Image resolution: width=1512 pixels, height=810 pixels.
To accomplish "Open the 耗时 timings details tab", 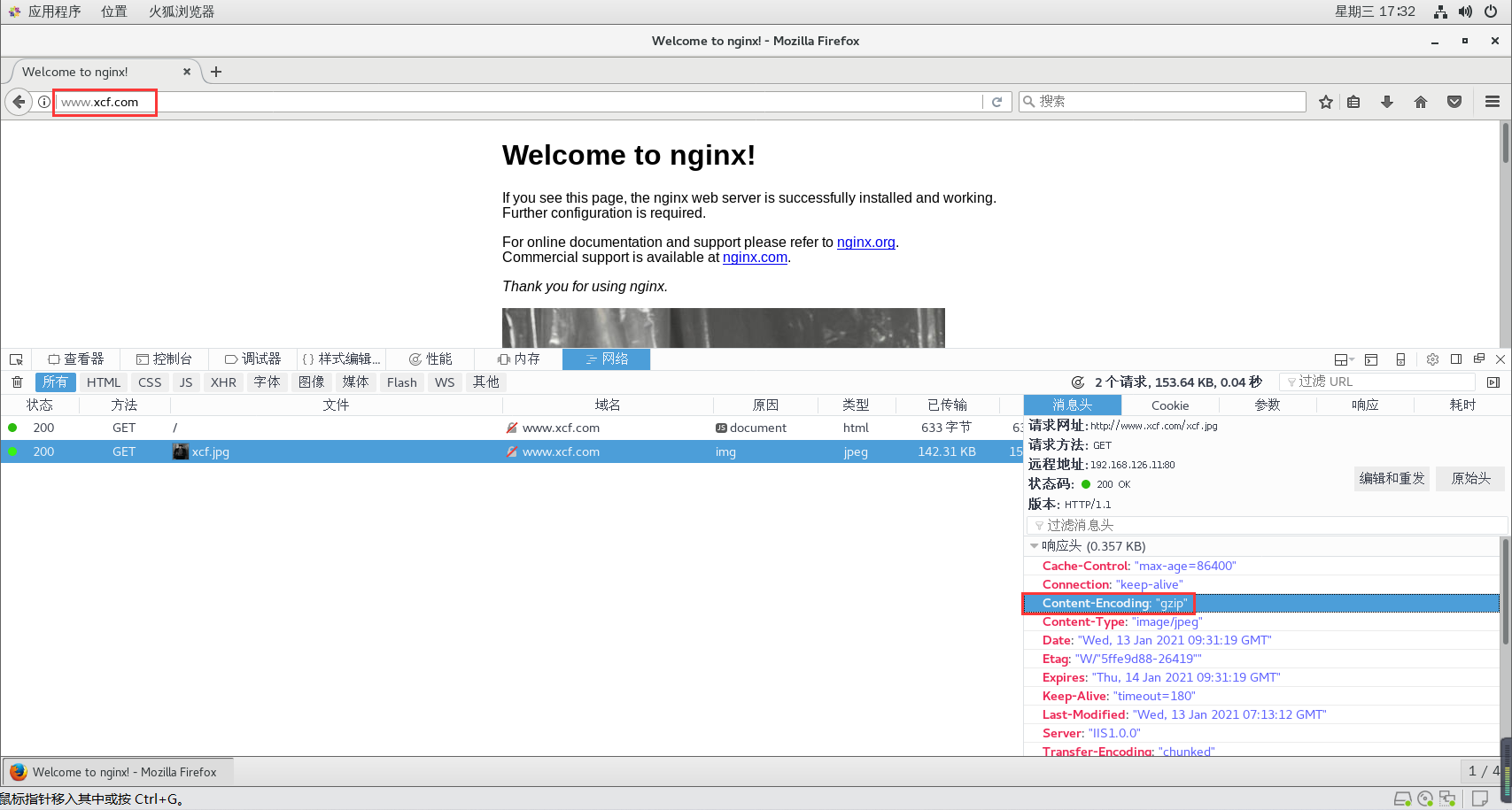I will click(x=1462, y=405).
